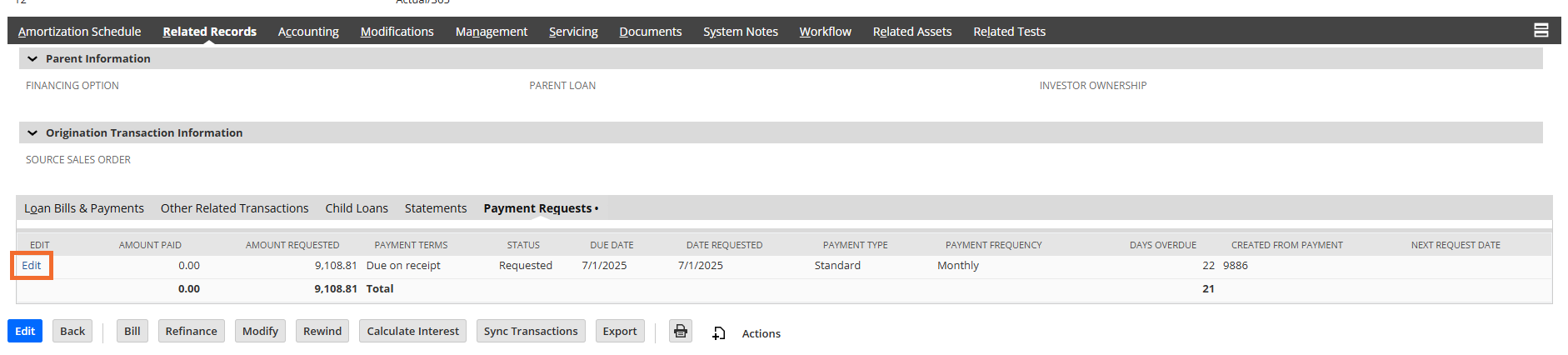
Task: Click the Export button
Action: click(619, 332)
